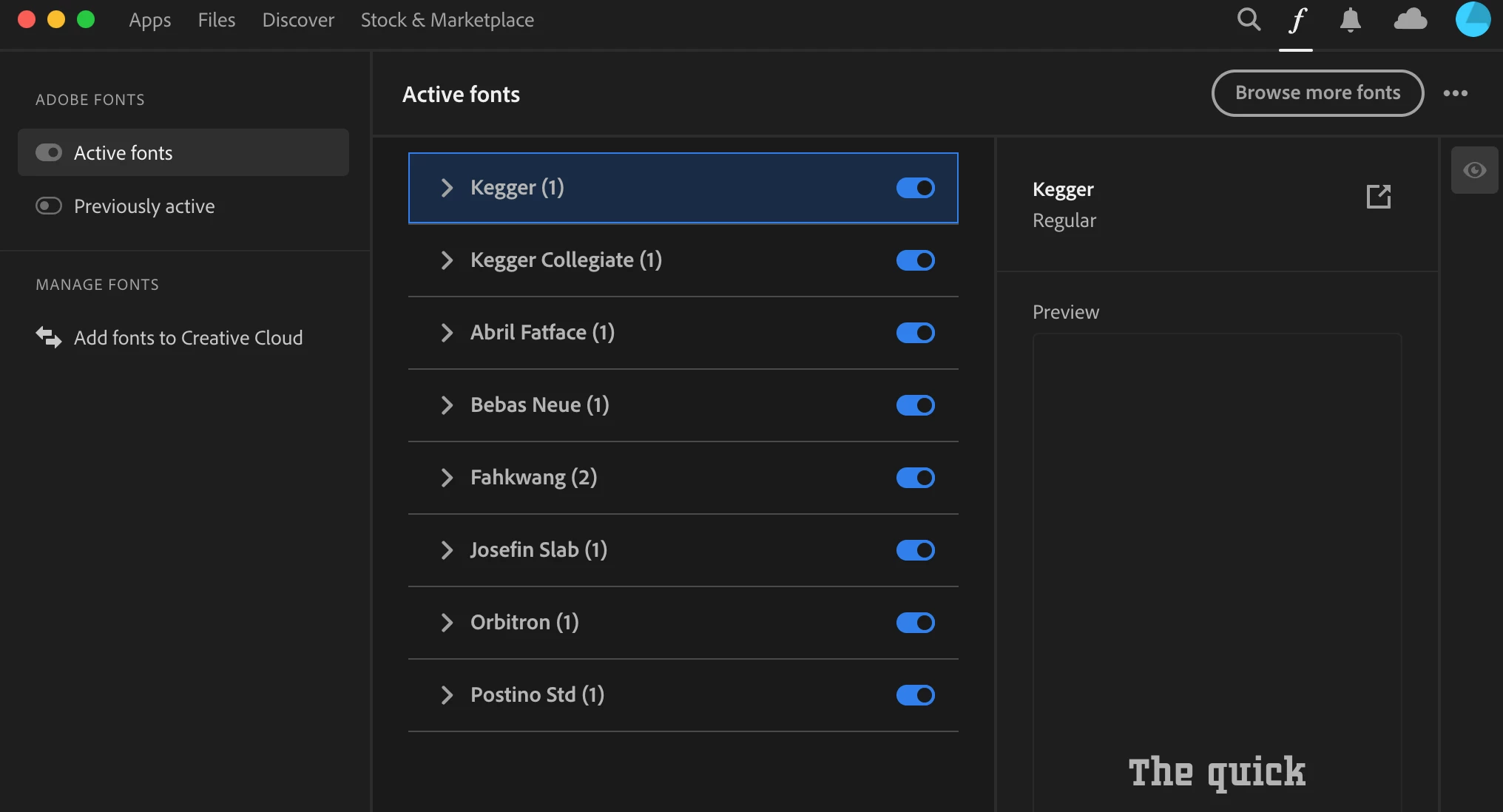Click the fonts 'f' icon
The image size is (1503, 812).
tap(1297, 20)
